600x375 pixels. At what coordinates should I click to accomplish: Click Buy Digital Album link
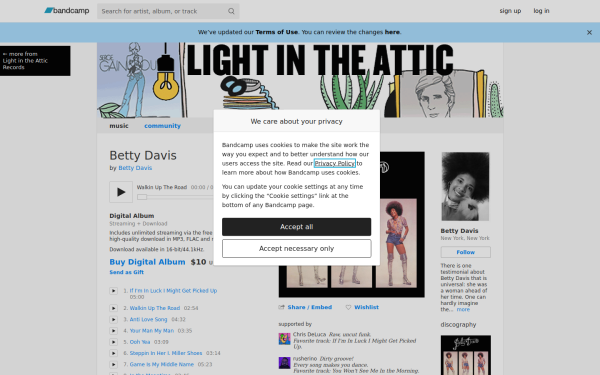pos(147,262)
